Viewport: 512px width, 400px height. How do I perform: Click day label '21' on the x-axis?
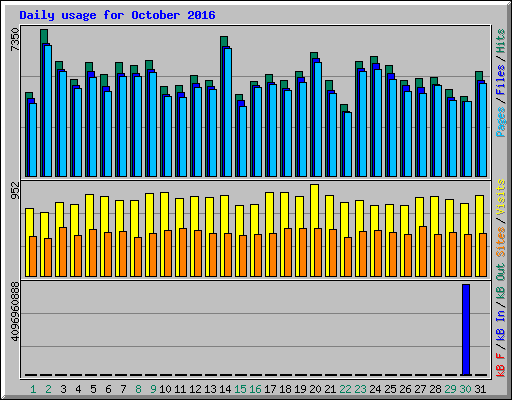pos(330,389)
